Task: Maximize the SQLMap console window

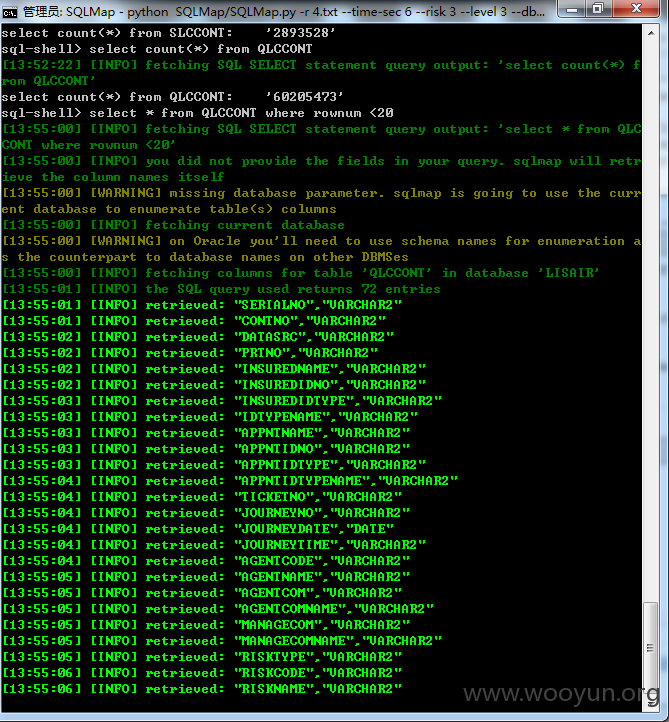Action: click(598, 9)
